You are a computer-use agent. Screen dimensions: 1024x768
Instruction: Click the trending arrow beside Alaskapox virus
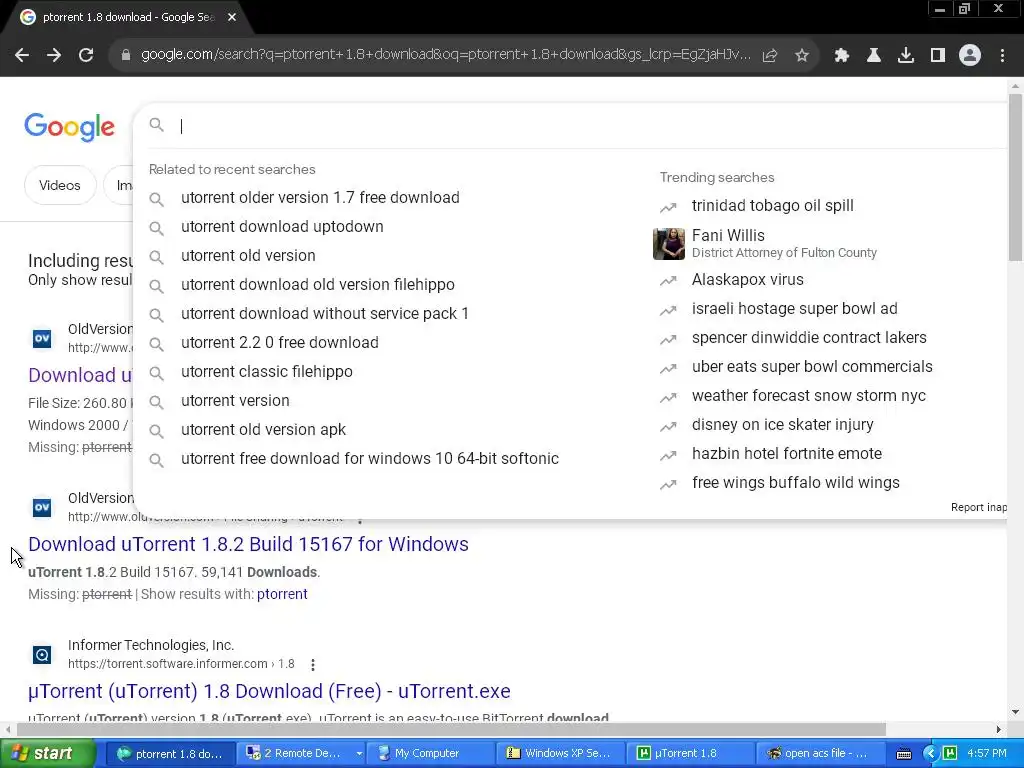(668, 281)
